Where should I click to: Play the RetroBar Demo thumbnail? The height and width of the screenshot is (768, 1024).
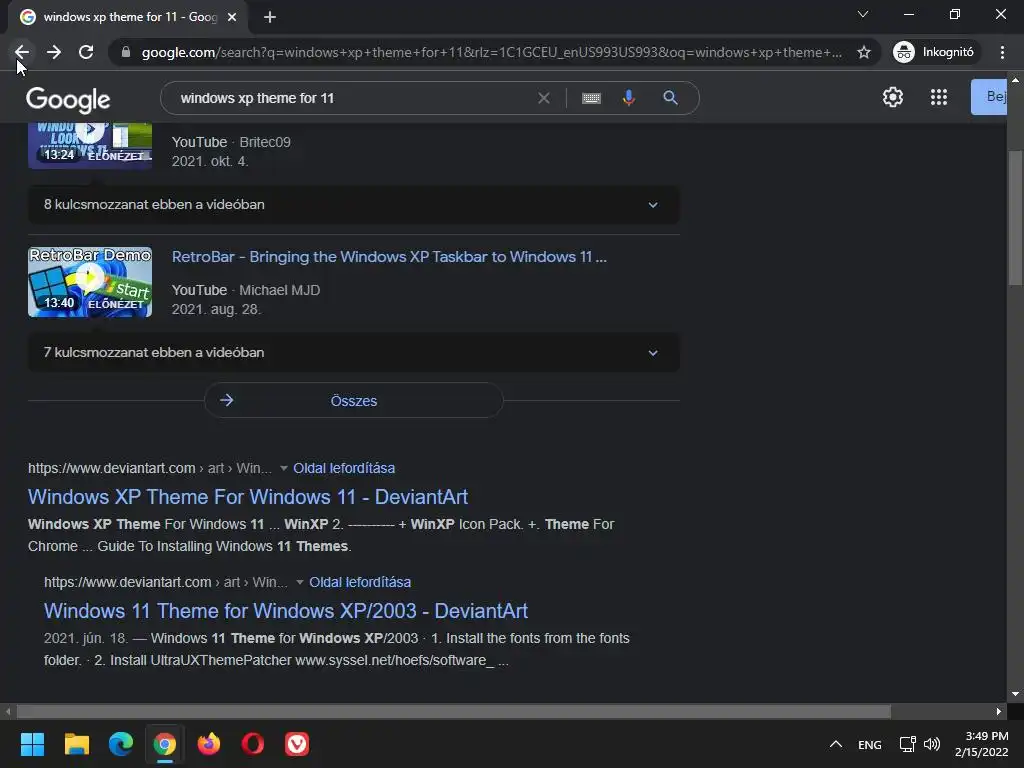(x=90, y=282)
